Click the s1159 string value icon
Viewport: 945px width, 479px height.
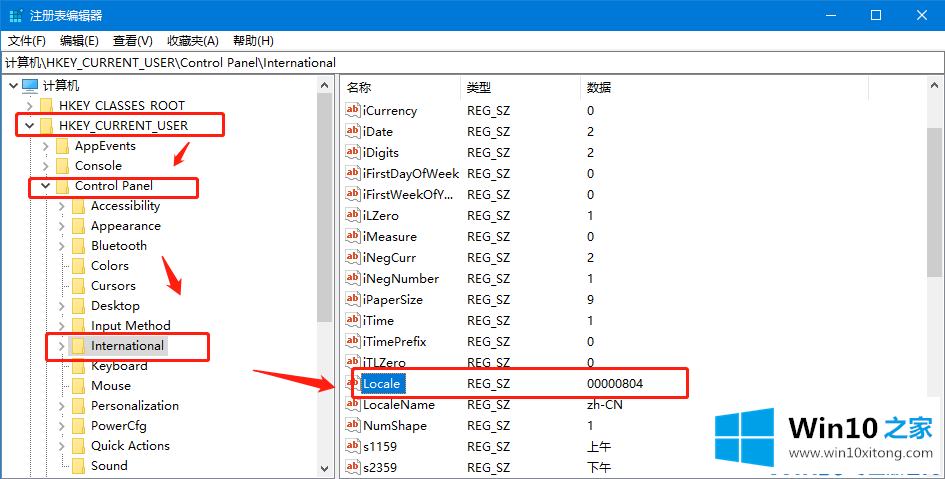coord(353,446)
